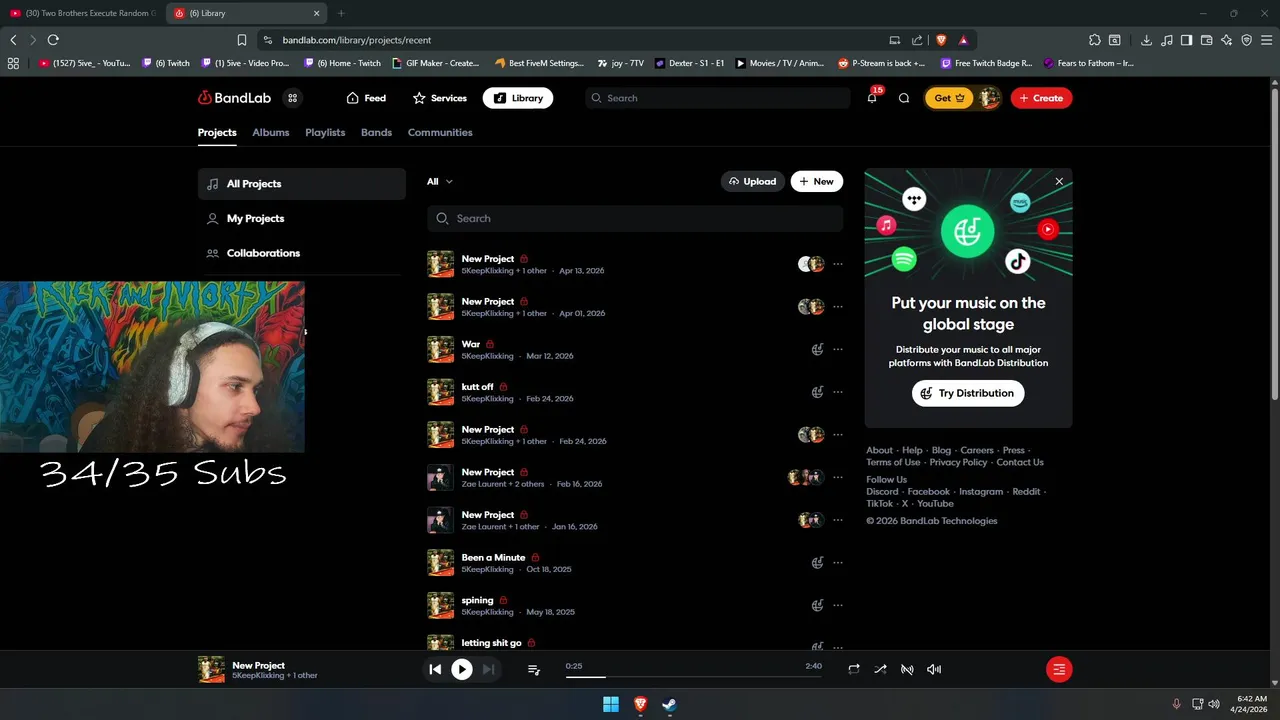Open the play queue icon
The height and width of the screenshot is (720, 1280).
tap(534, 669)
